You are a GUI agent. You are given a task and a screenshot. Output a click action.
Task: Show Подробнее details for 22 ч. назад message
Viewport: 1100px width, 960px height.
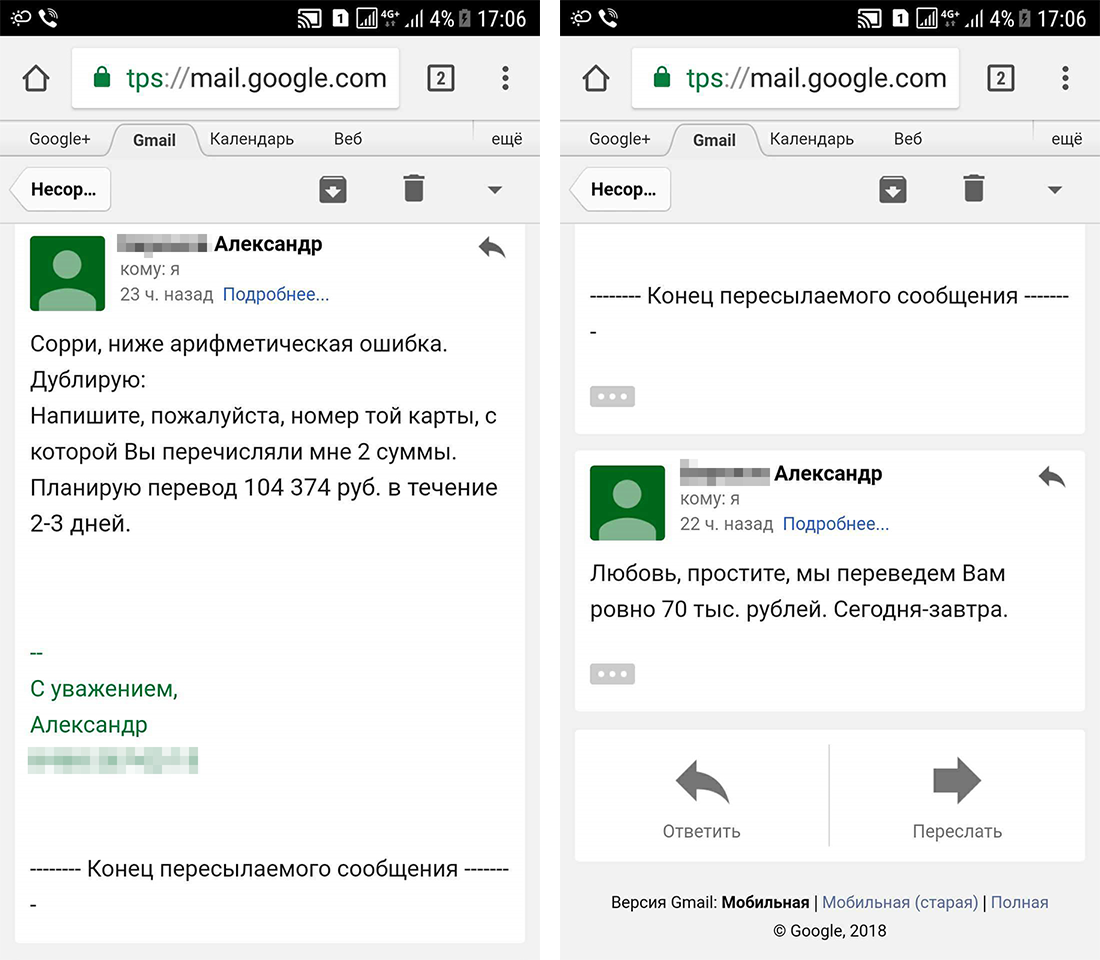[x=836, y=524]
